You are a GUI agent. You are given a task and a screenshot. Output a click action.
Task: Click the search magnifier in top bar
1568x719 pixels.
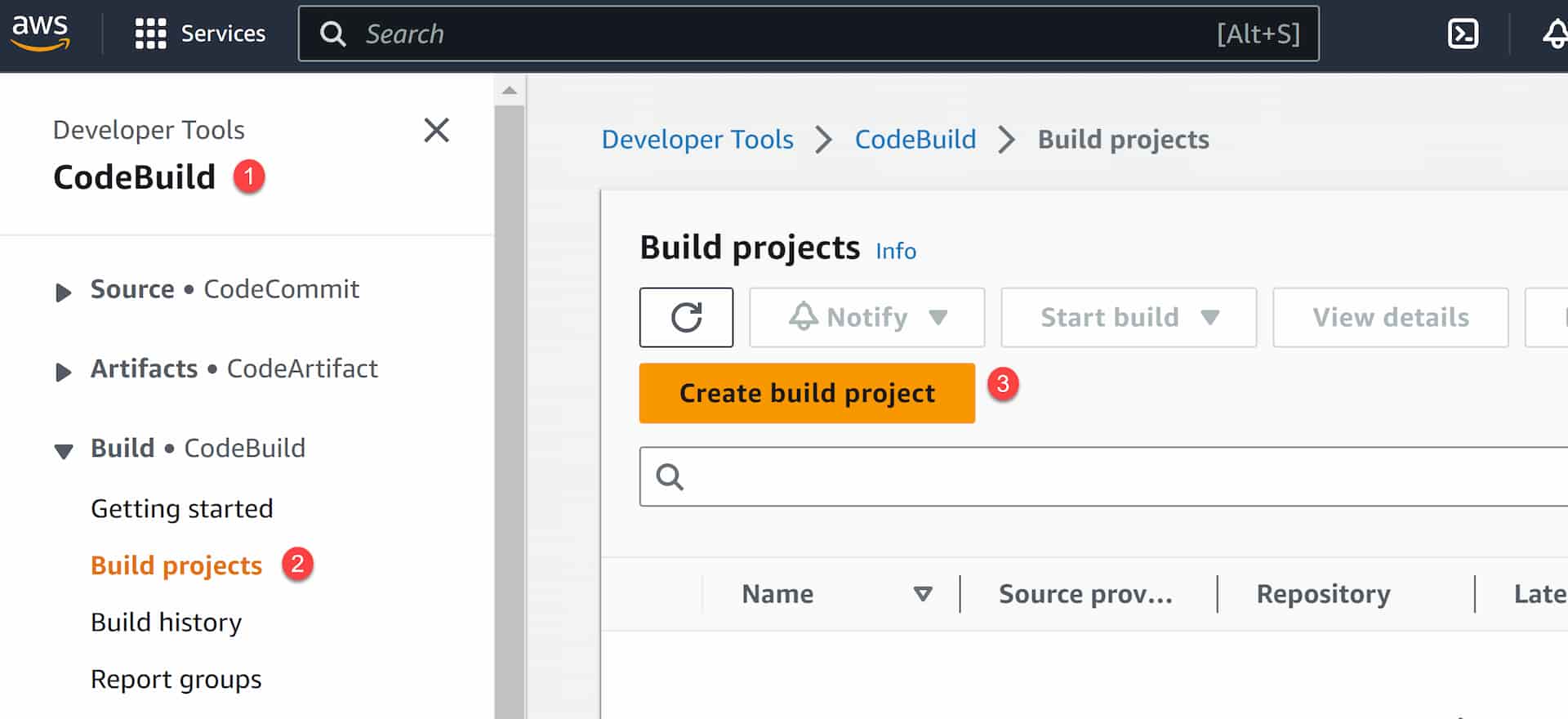click(x=332, y=33)
